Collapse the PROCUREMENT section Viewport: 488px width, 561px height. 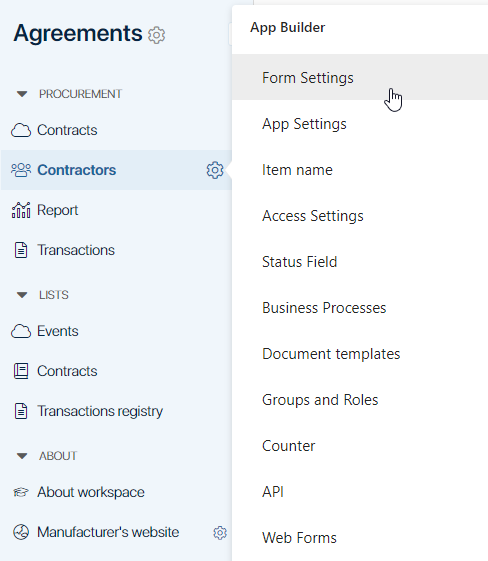22,94
